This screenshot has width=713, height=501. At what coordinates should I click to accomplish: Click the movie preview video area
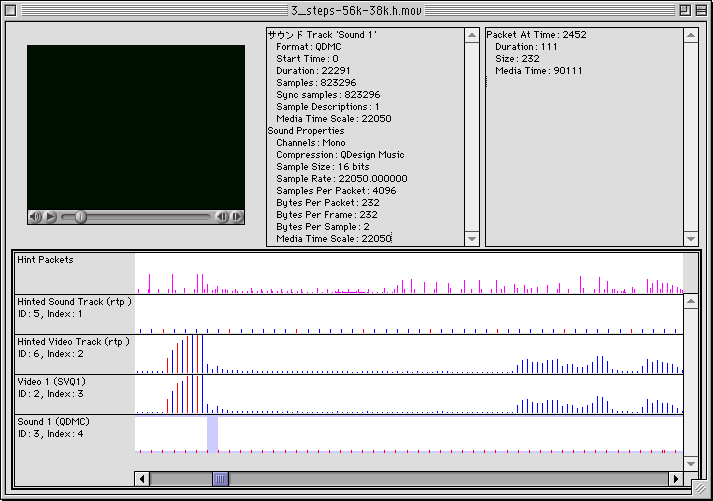point(136,127)
